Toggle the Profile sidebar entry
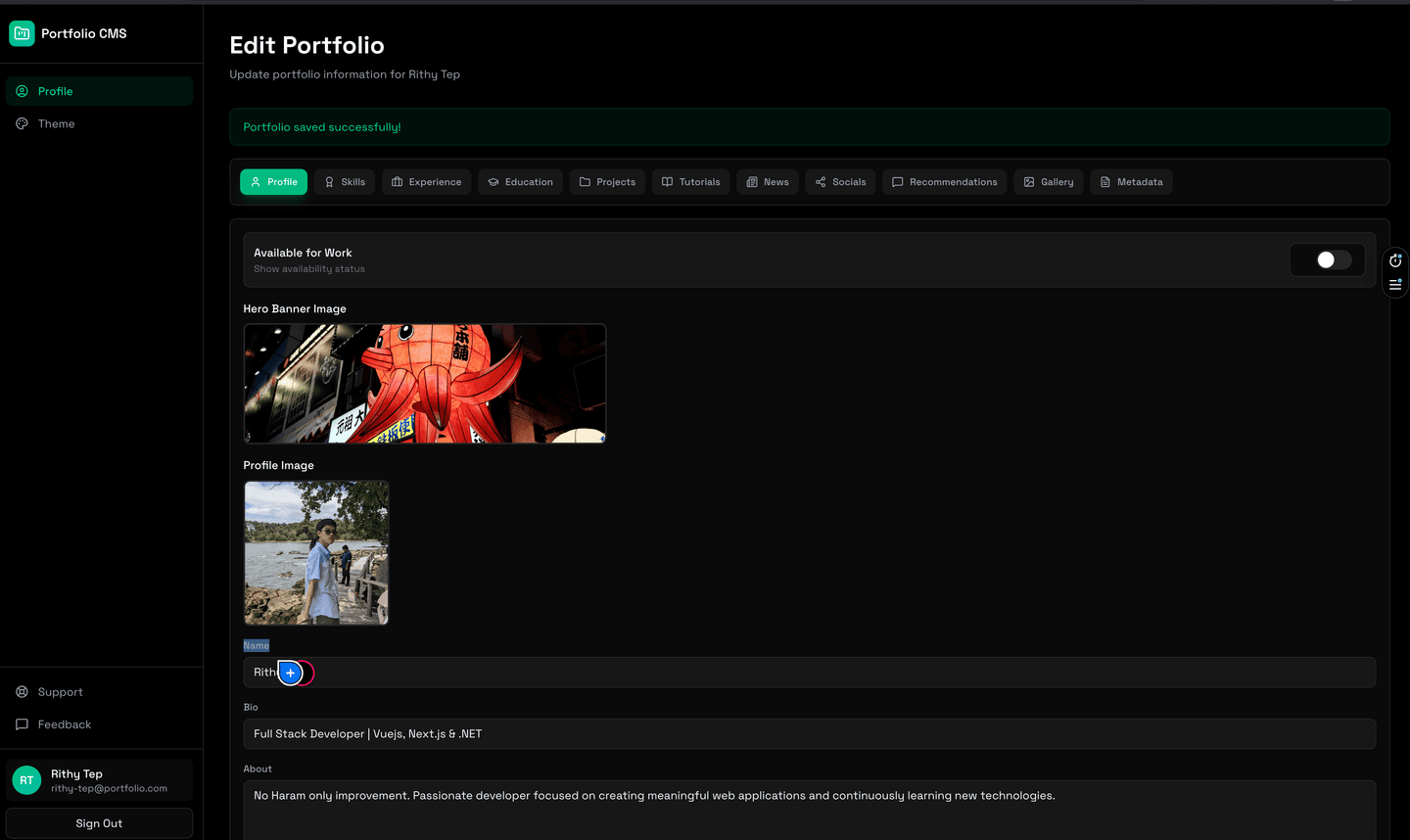This screenshot has width=1410, height=840. [x=98, y=90]
